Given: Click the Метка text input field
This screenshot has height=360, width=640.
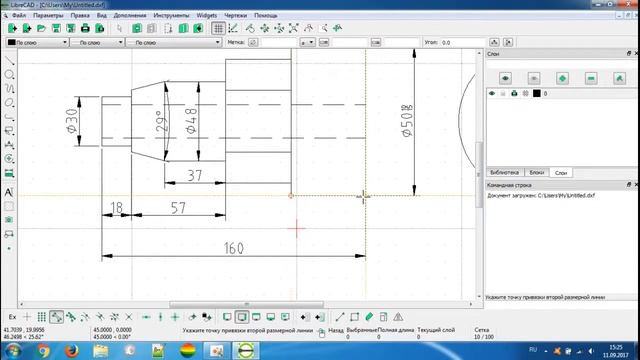Looking at the screenshot, I should click(x=278, y=42).
